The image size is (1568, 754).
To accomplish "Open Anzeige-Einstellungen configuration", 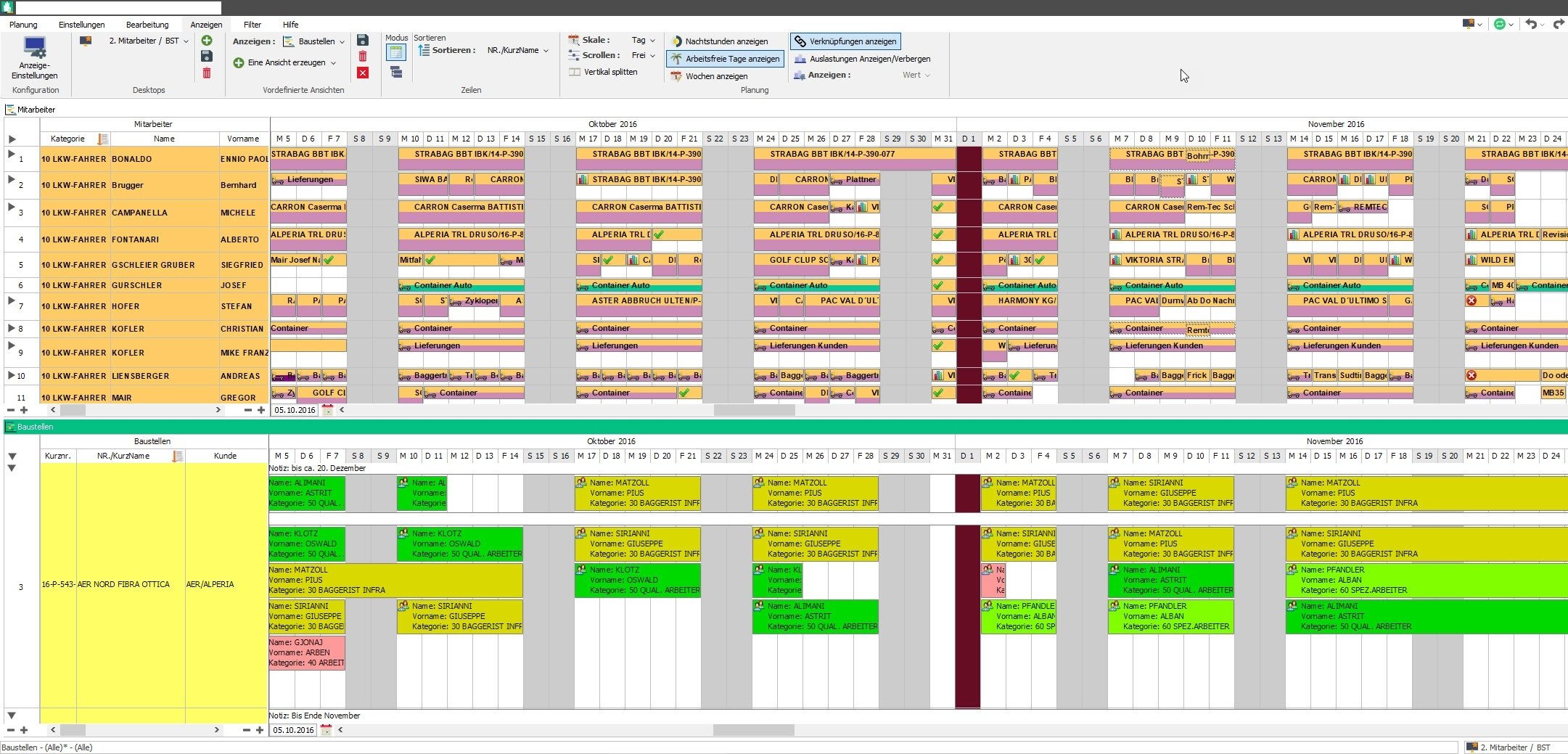I will coord(34,57).
